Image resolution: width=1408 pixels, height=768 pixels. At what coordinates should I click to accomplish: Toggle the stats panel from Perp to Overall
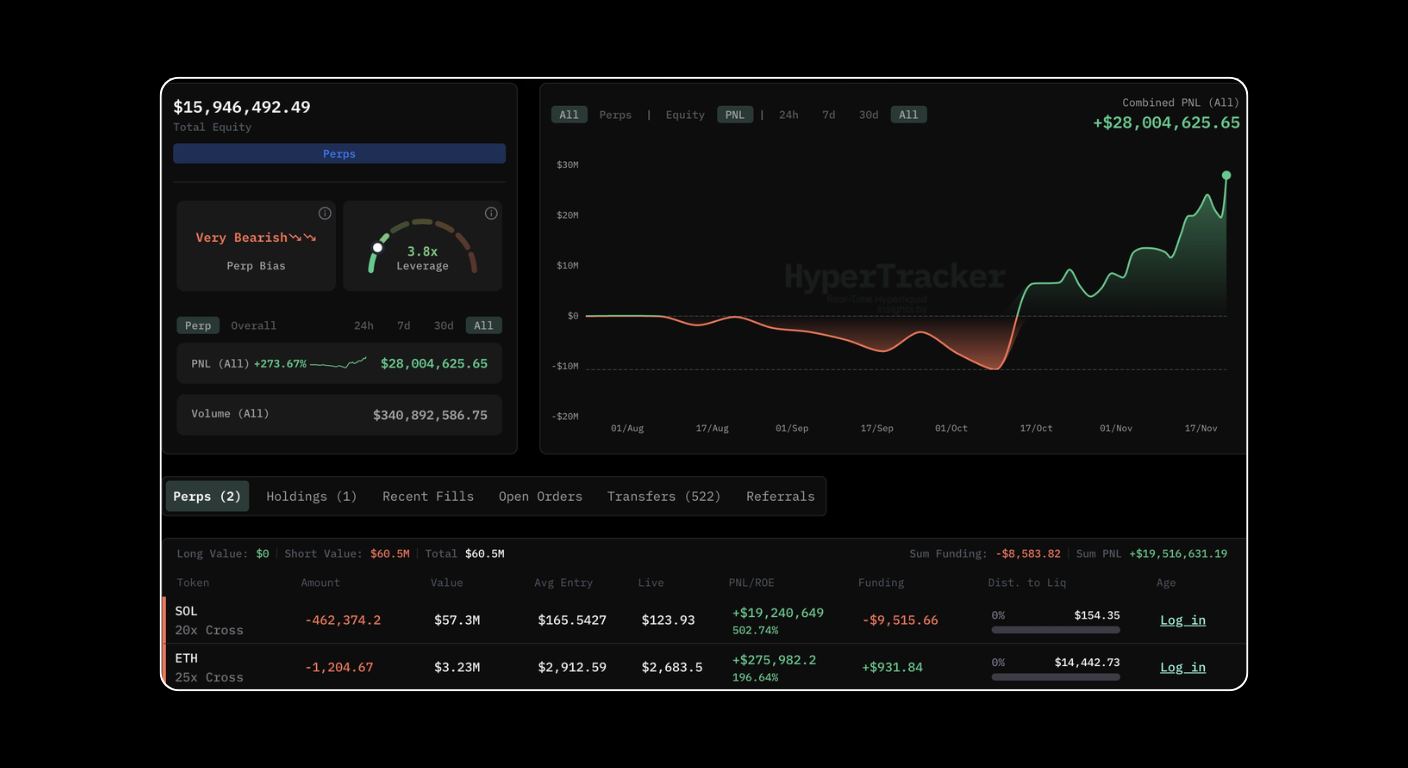253,325
